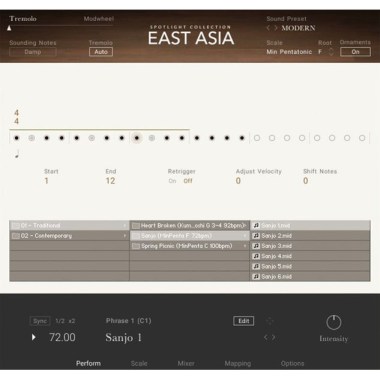This screenshot has width=380, height=380.
Task: Enable the Sync tempo button
Action: 40,321
